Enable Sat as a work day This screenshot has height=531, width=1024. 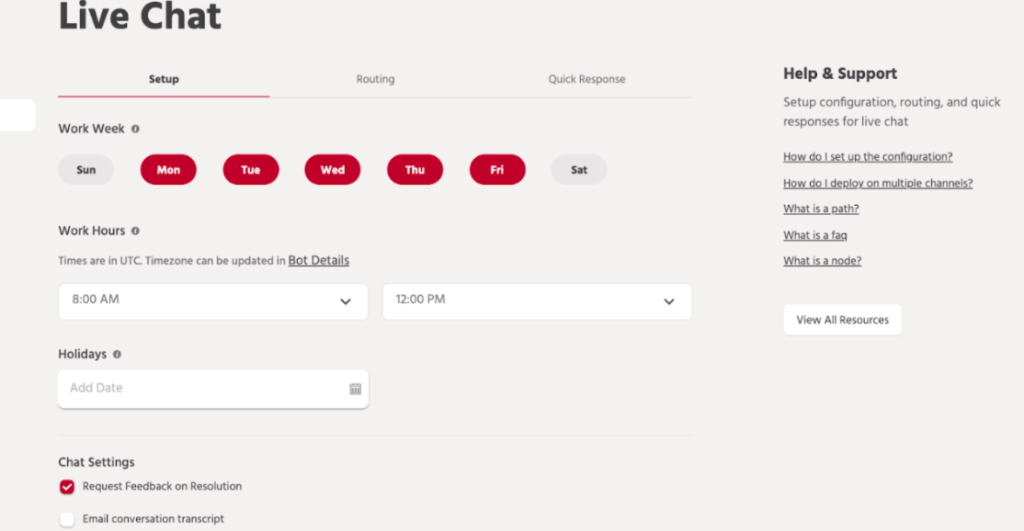click(x=579, y=170)
